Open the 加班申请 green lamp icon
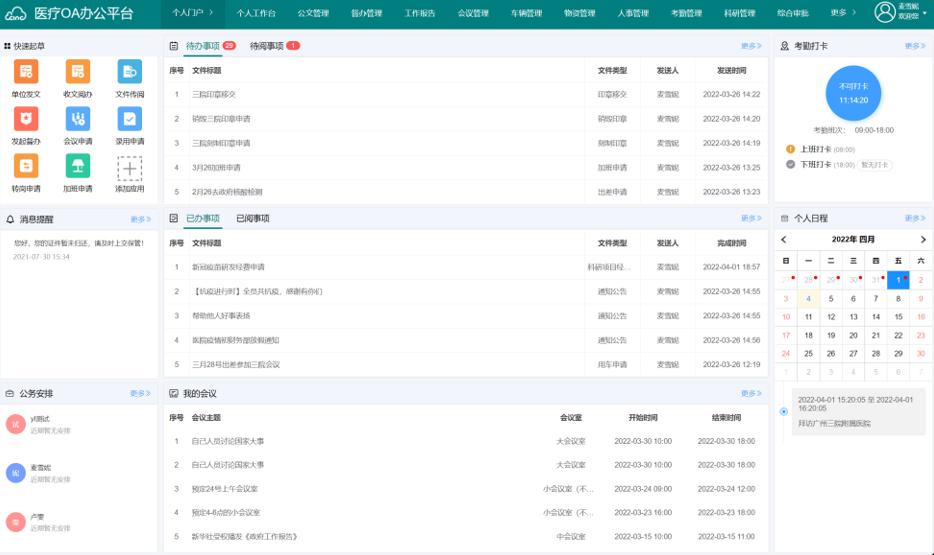The width and height of the screenshot is (934, 555). point(78,166)
